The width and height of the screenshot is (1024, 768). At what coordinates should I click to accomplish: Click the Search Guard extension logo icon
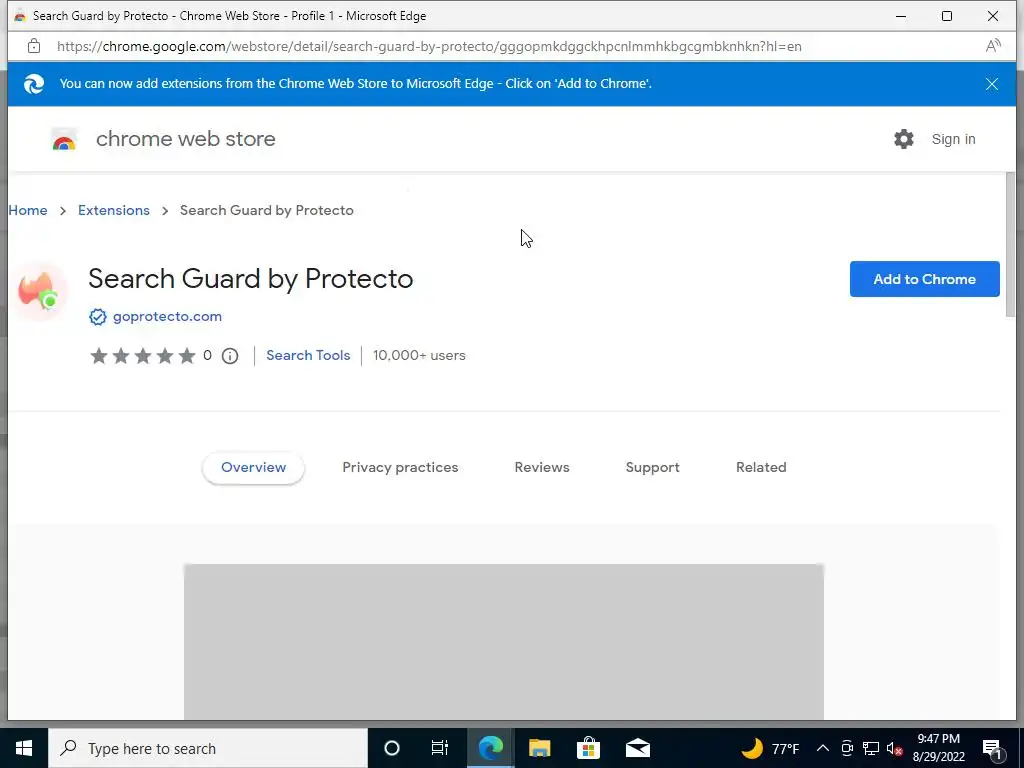pyautogui.click(x=39, y=291)
